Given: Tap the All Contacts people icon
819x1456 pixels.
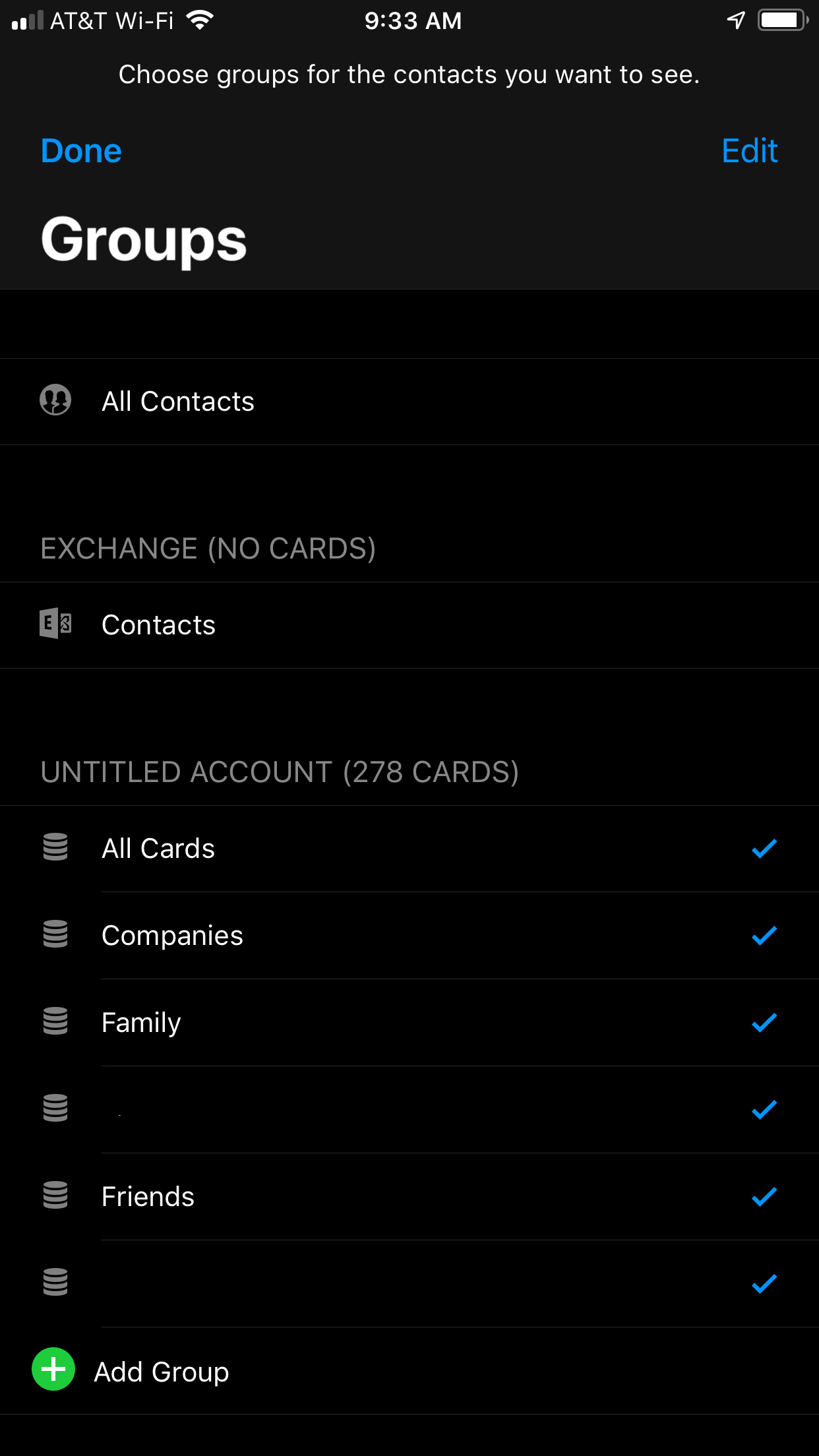Looking at the screenshot, I should [55, 400].
